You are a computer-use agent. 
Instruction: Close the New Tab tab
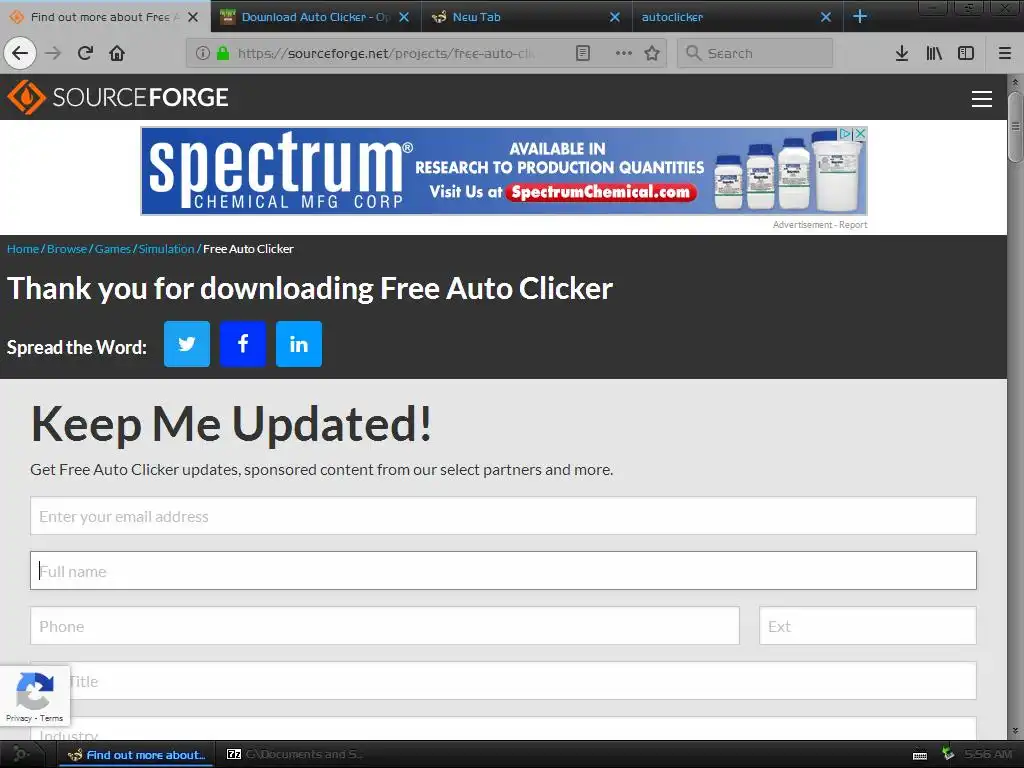pyautogui.click(x=615, y=17)
